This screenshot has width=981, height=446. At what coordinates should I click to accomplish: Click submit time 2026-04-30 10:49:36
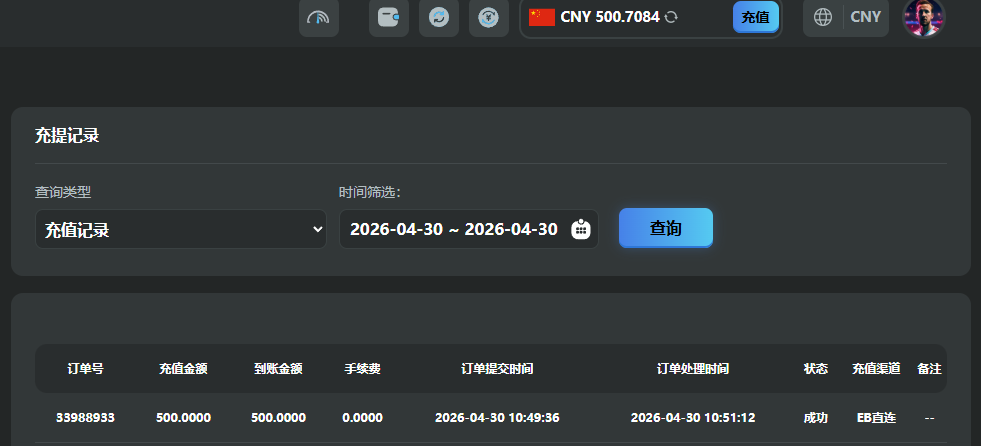tap(497, 418)
